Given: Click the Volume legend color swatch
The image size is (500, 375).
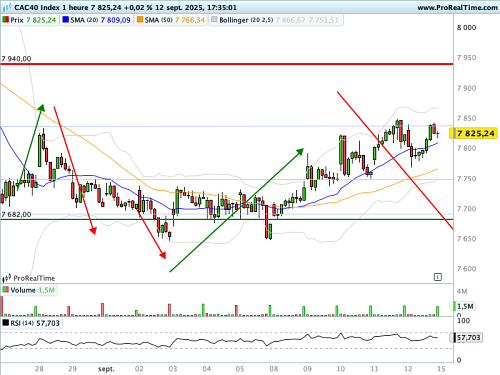Looking at the screenshot, I should pos(5,289).
